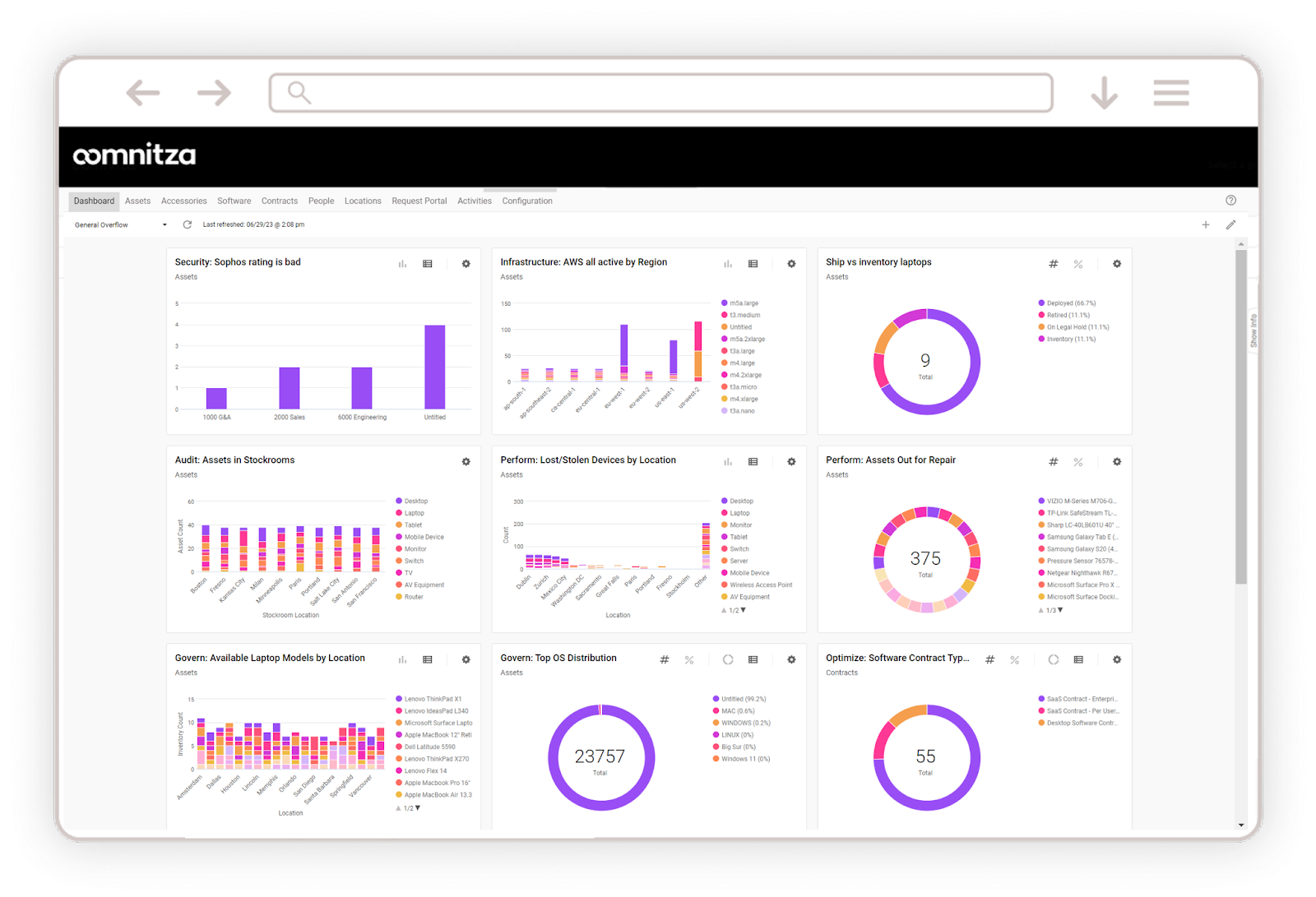The width and height of the screenshot is (1316, 897).
Task: Show bar chart view on AWS by Region widget
Action: [x=728, y=264]
